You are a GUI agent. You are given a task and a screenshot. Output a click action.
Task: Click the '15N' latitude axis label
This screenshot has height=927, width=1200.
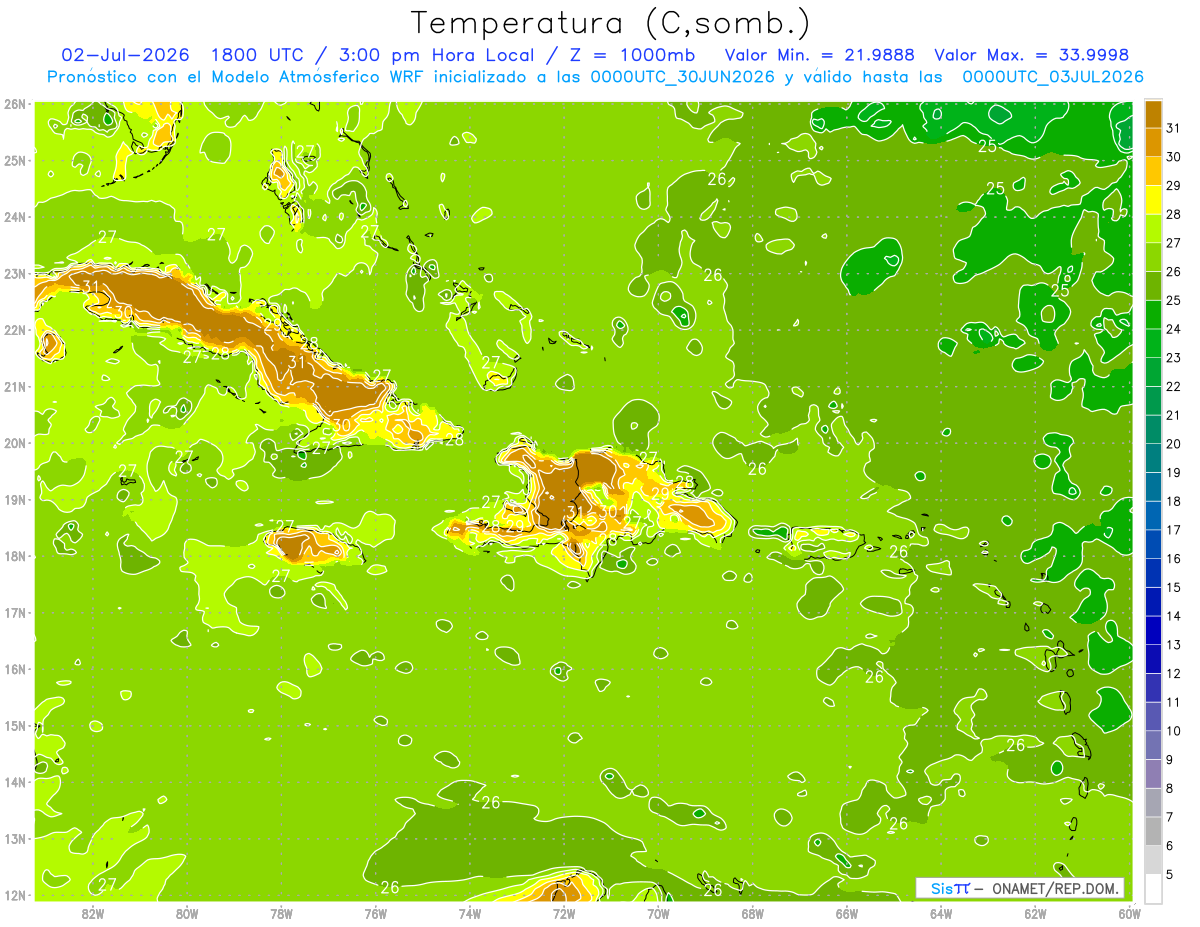(15, 725)
